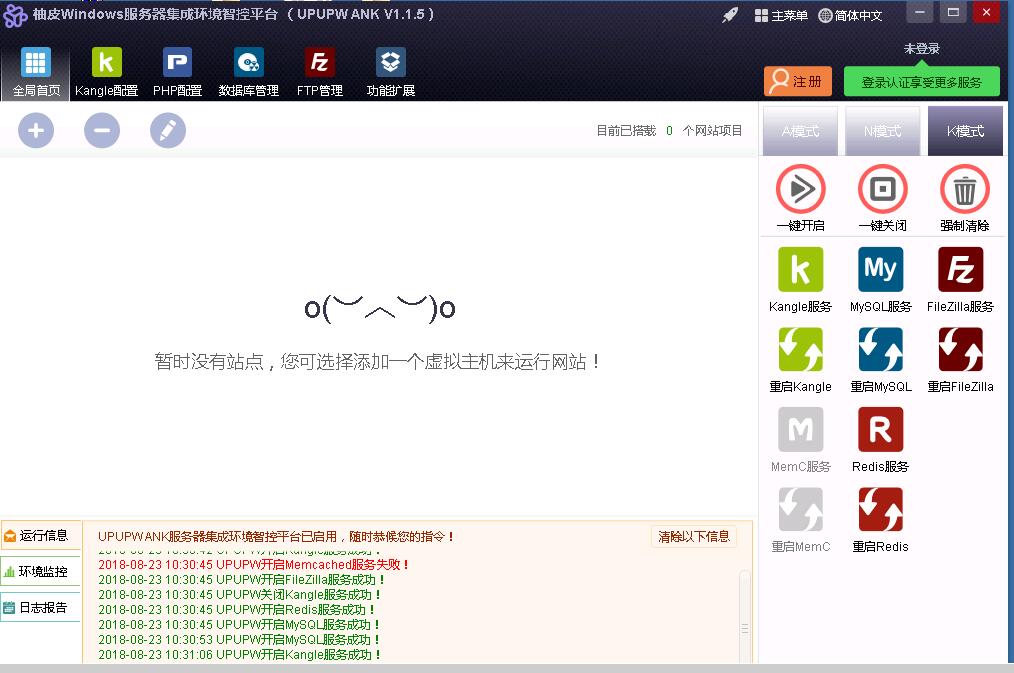The width and height of the screenshot is (1014, 673).
Task: Open the PHP配置 tool
Action: tap(176, 70)
